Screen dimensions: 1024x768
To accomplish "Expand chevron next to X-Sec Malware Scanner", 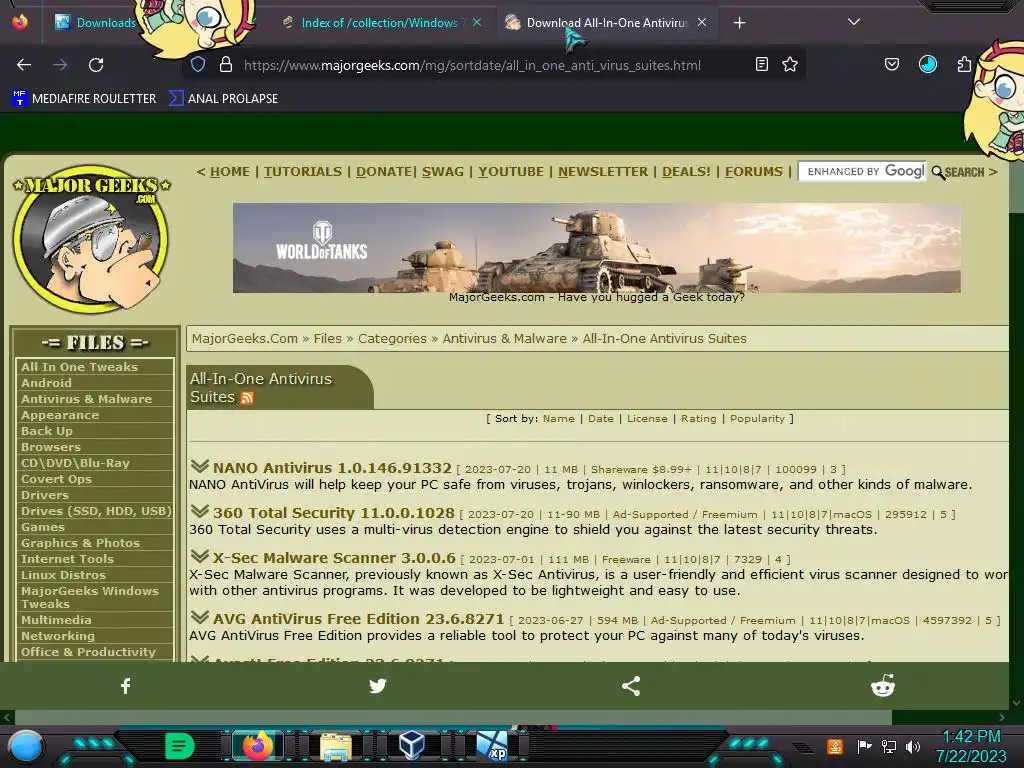I will (x=199, y=556).
